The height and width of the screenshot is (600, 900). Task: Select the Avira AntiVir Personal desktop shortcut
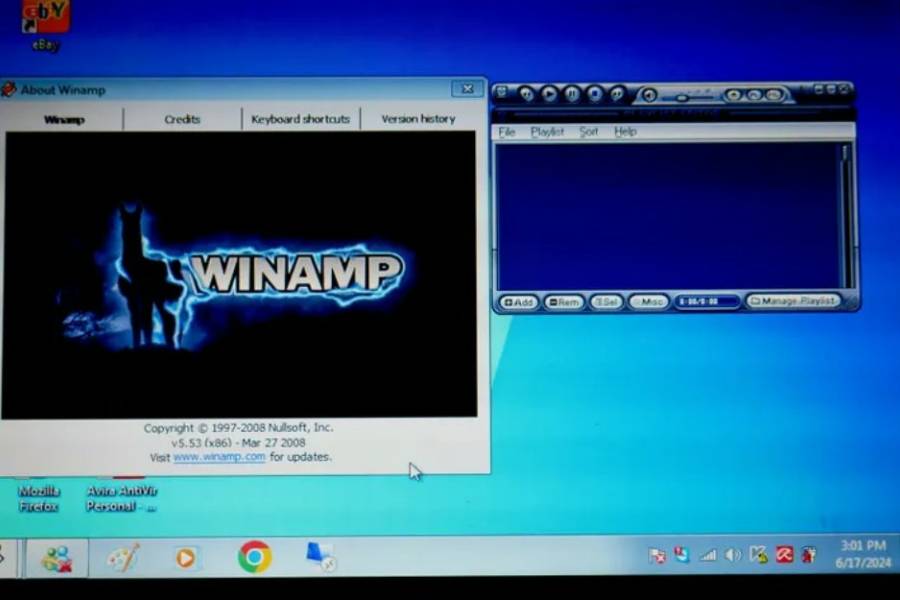pyautogui.click(x=121, y=498)
